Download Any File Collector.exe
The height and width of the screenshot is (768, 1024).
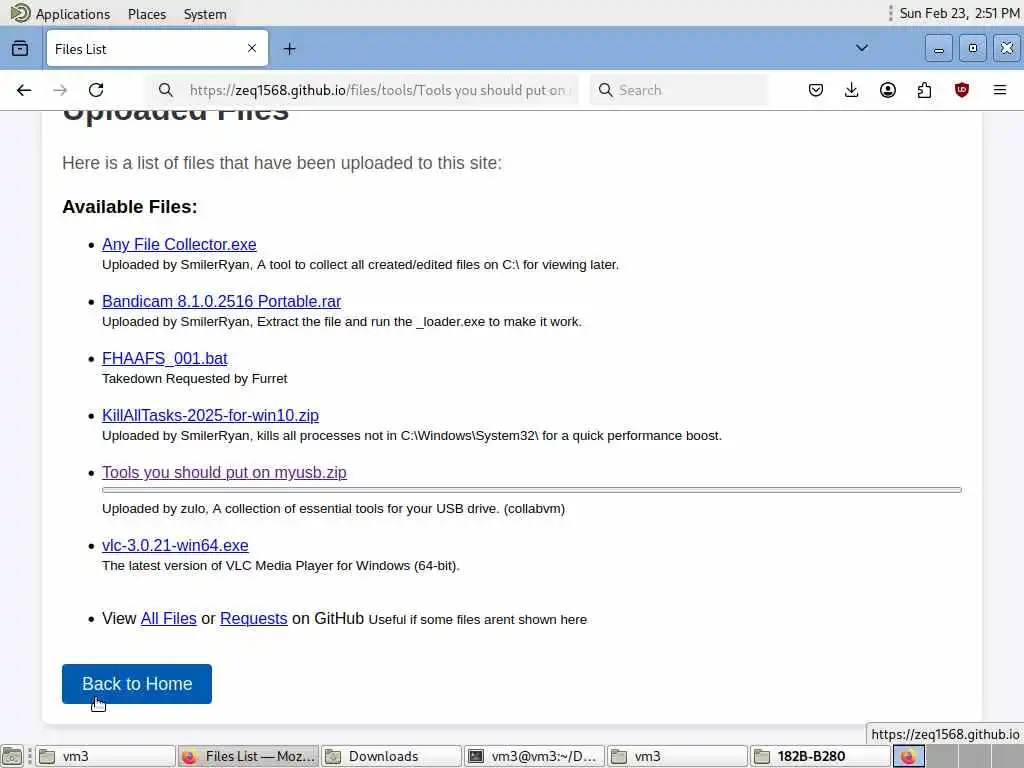point(179,244)
